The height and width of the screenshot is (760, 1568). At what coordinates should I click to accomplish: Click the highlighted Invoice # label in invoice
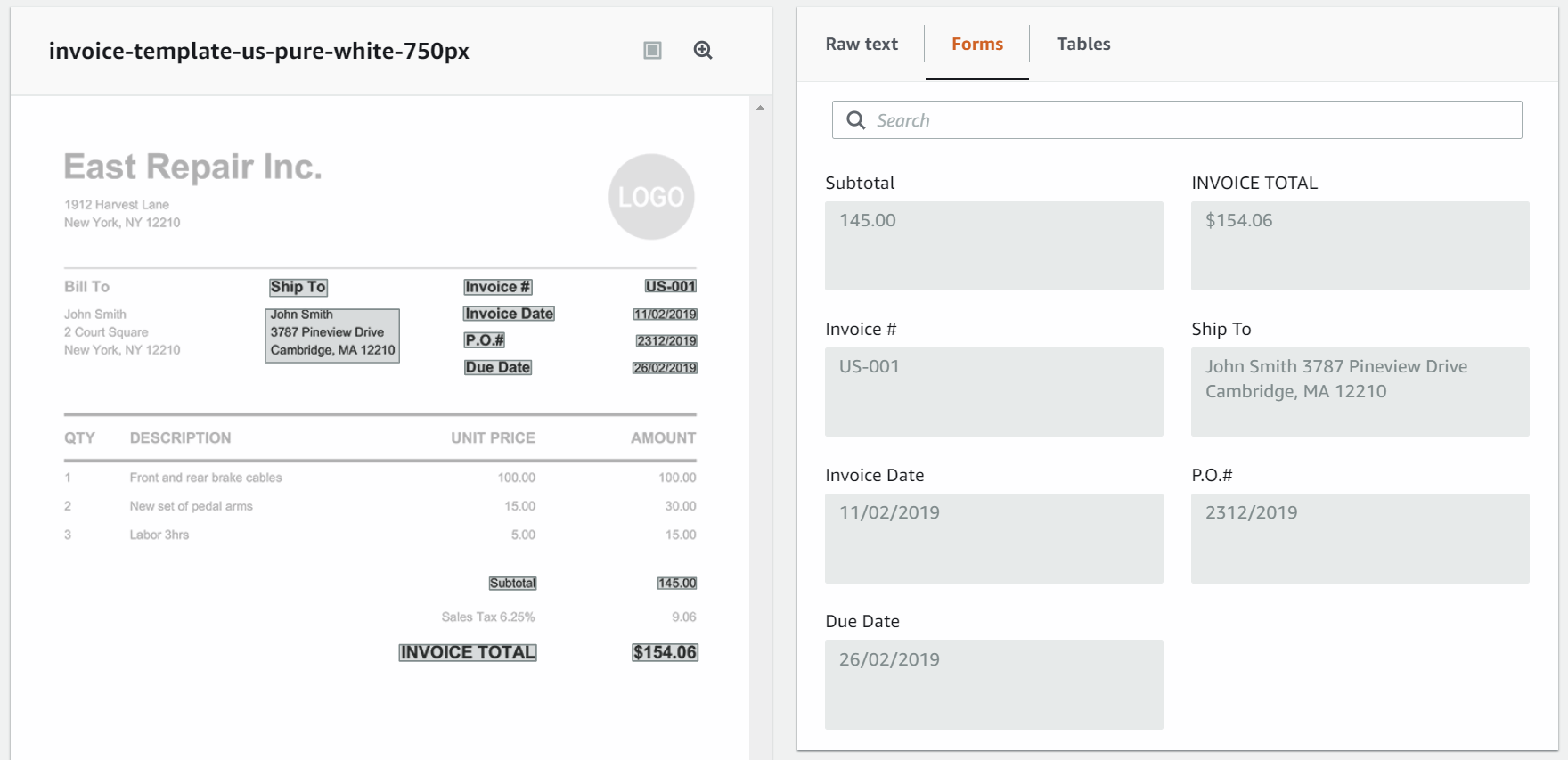pyautogui.click(x=498, y=287)
